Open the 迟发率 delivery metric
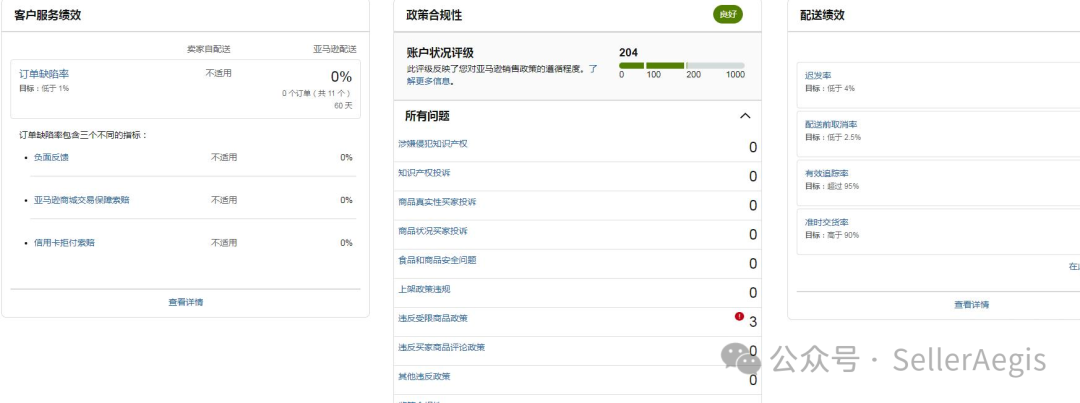This screenshot has height=403, width=1080. tap(818, 75)
